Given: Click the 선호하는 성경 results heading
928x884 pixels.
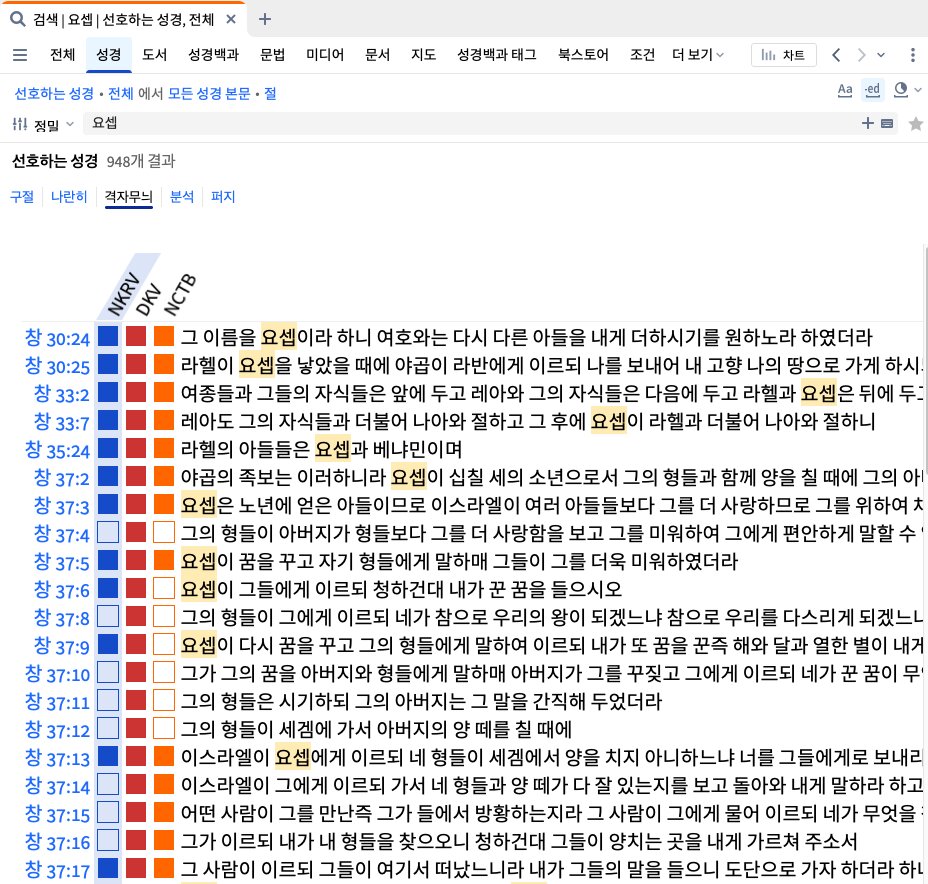Looking at the screenshot, I should (x=55, y=161).
